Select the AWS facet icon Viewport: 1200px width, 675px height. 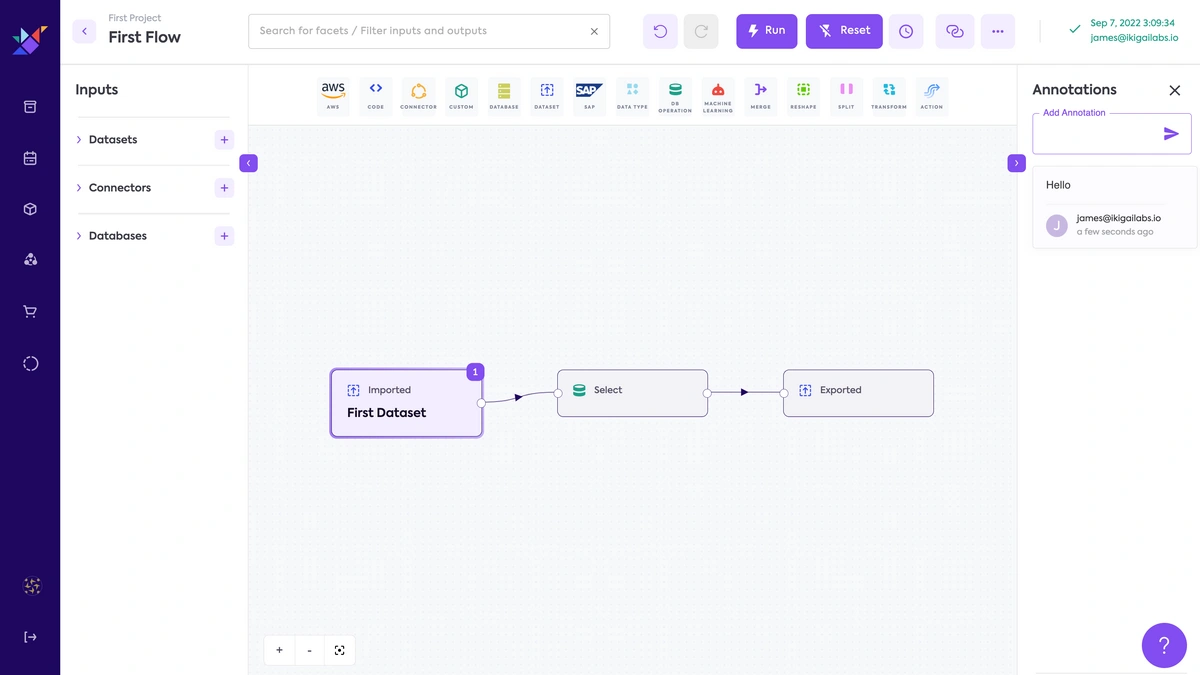333,94
